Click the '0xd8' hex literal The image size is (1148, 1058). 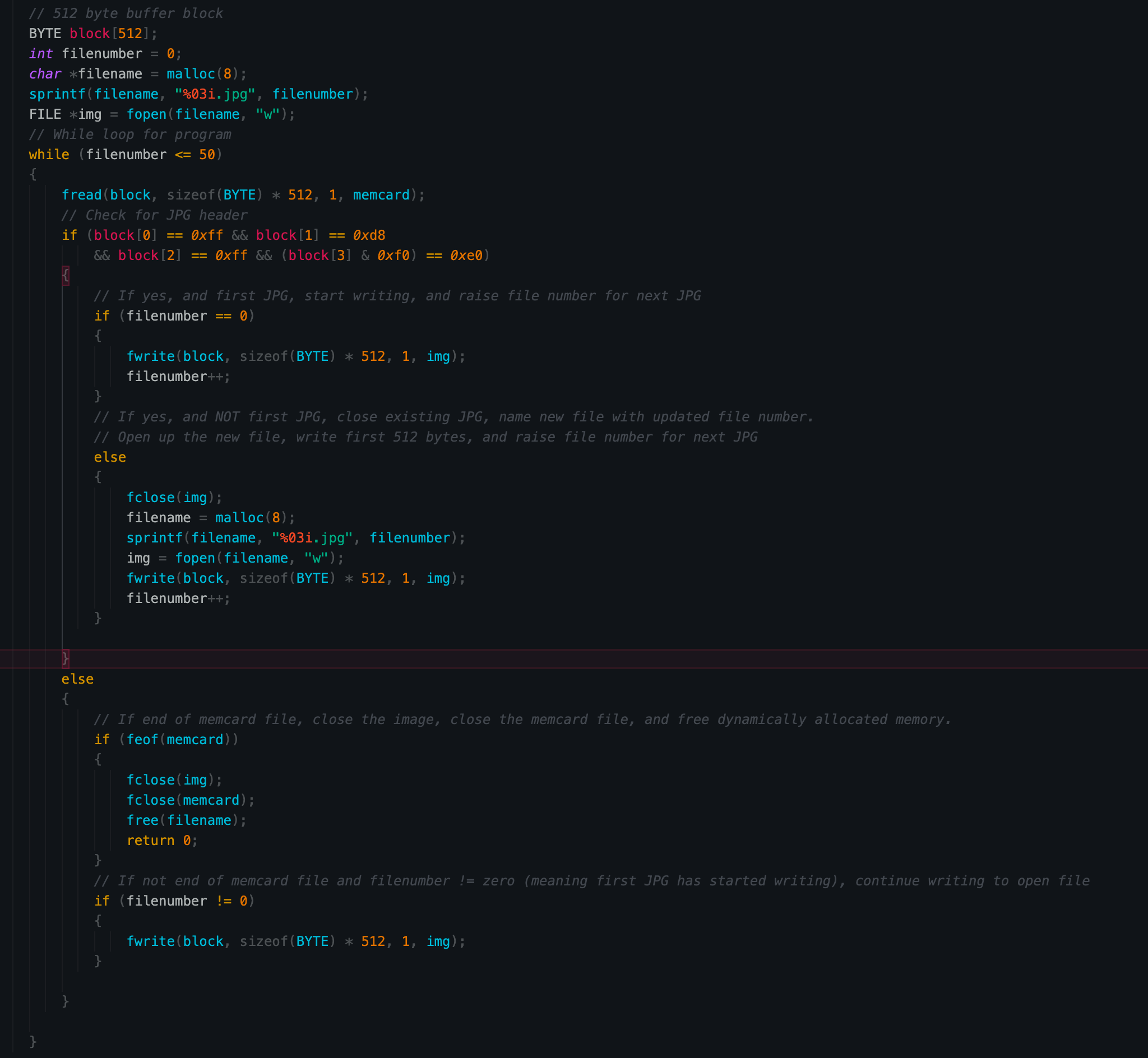tap(368, 235)
